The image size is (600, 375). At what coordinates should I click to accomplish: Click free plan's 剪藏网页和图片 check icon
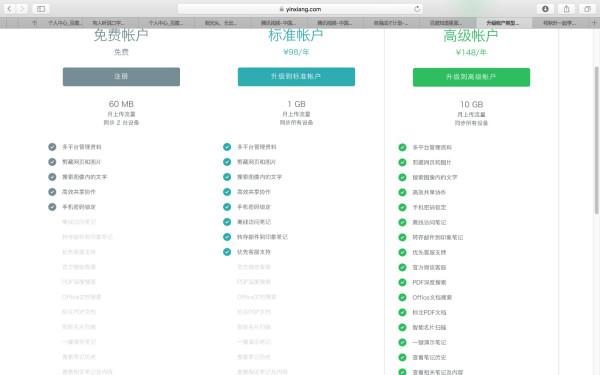(x=52, y=162)
